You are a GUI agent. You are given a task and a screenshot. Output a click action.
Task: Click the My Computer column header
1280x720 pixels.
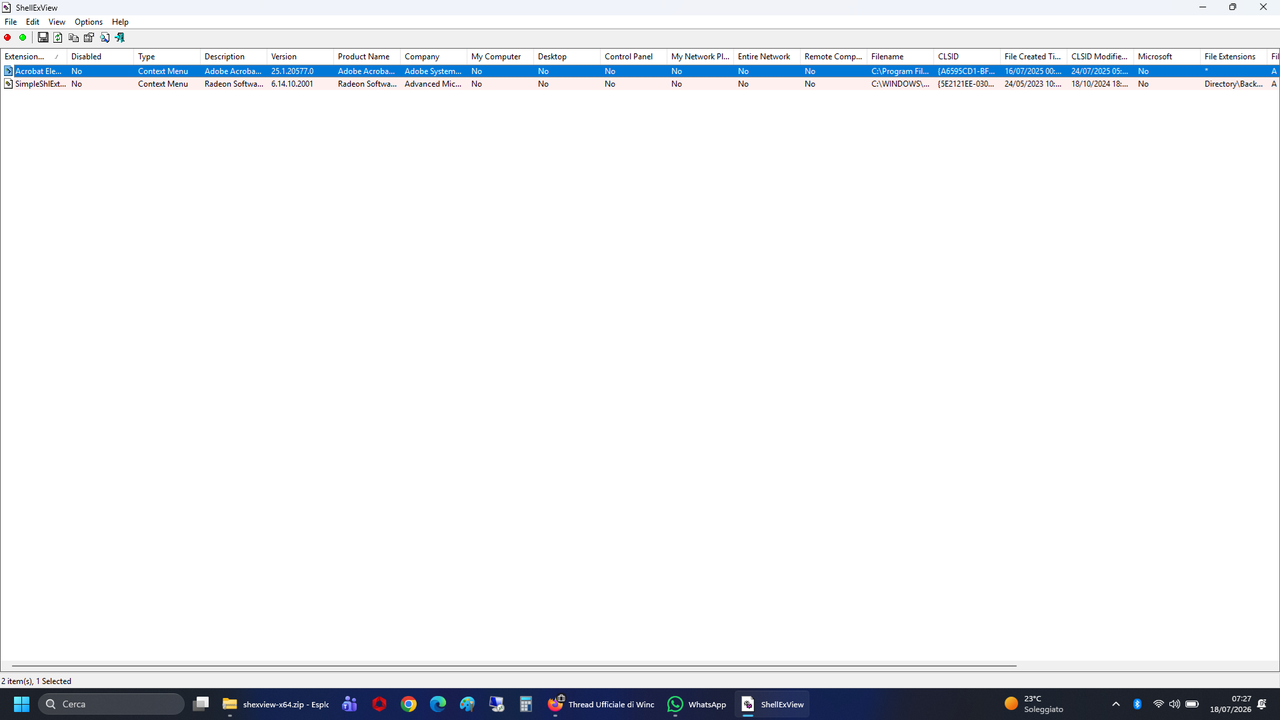tap(500, 57)
